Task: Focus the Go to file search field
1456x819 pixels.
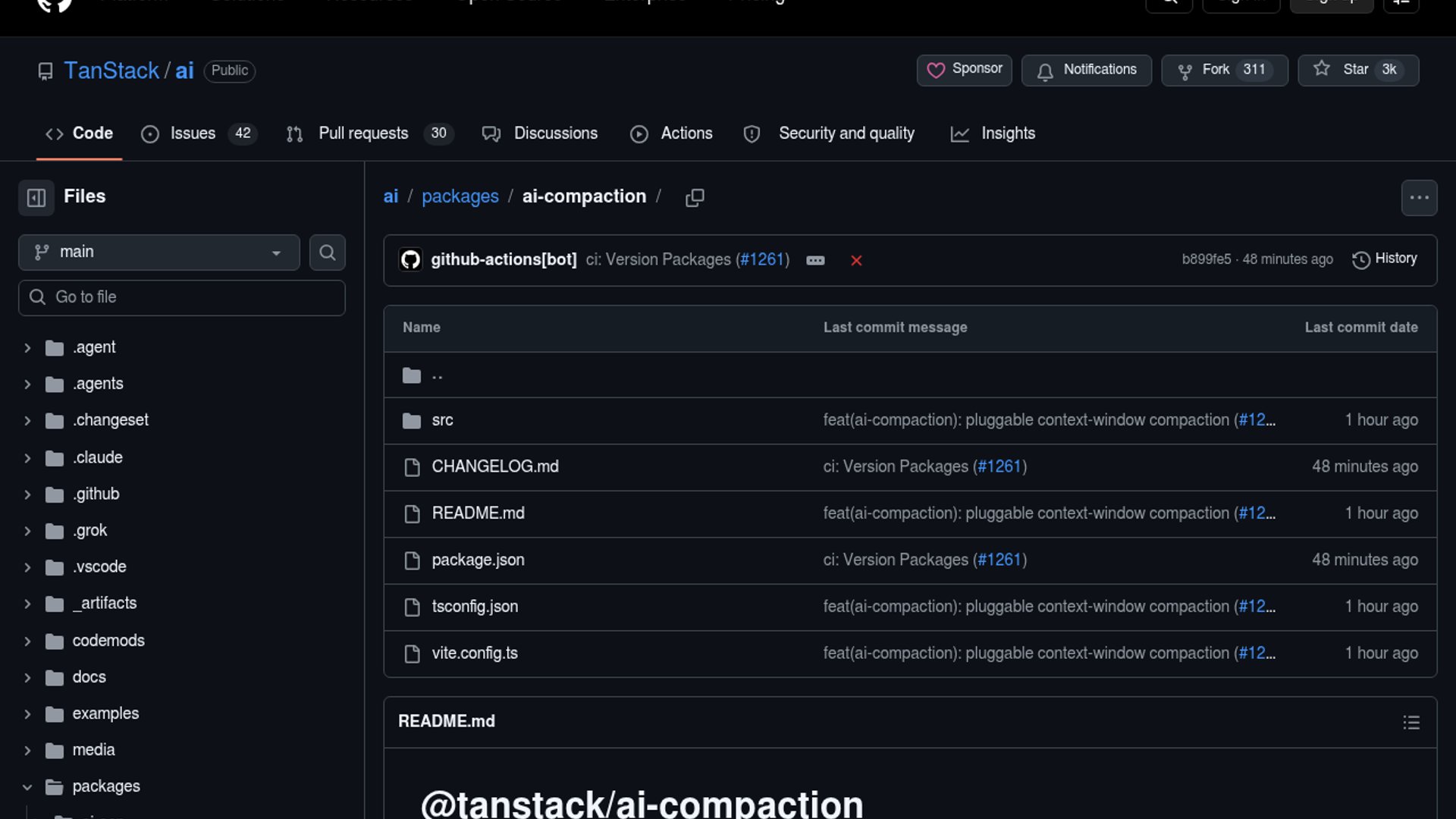Action: (x=182, y=297)
